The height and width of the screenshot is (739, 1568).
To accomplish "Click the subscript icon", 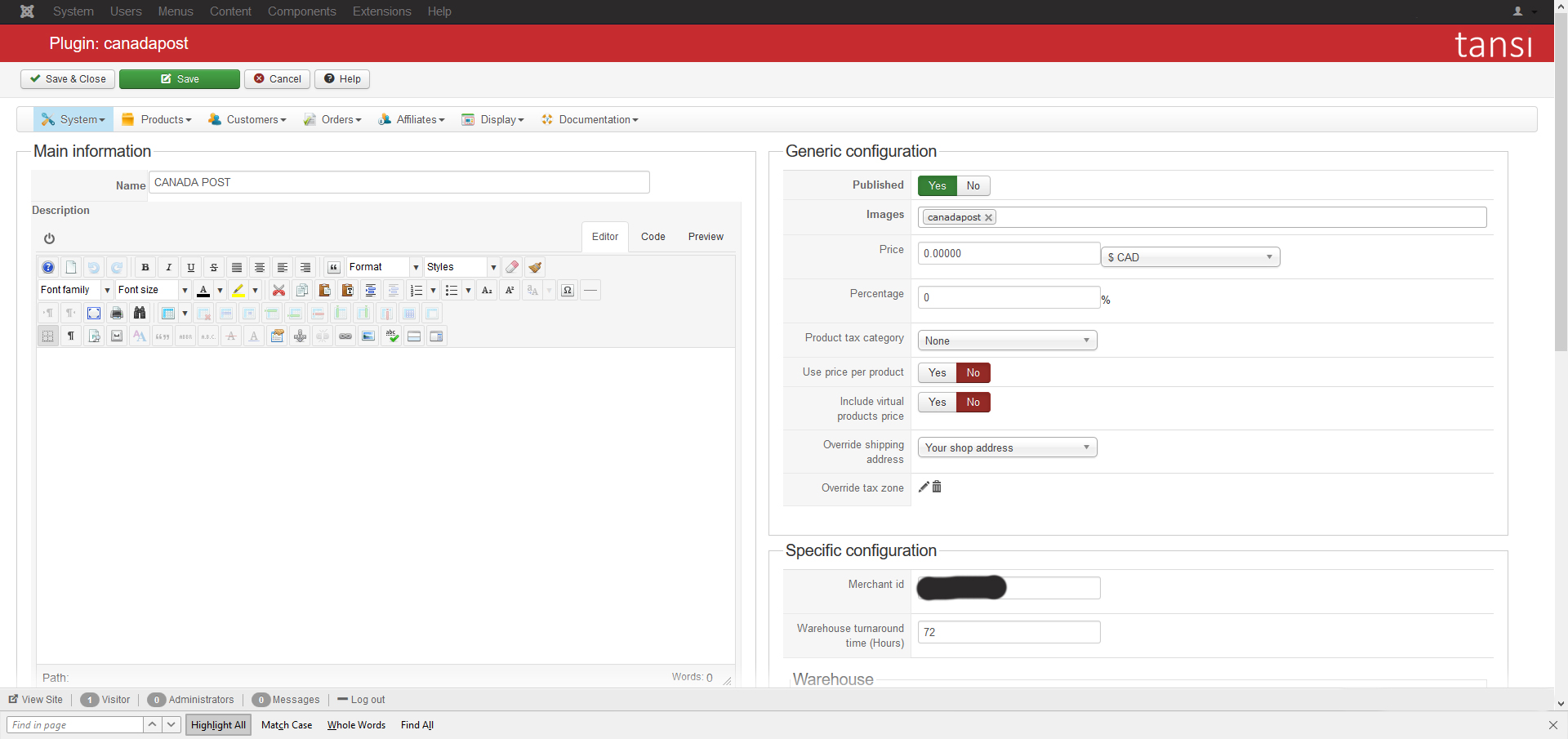I will pos(487,290).
